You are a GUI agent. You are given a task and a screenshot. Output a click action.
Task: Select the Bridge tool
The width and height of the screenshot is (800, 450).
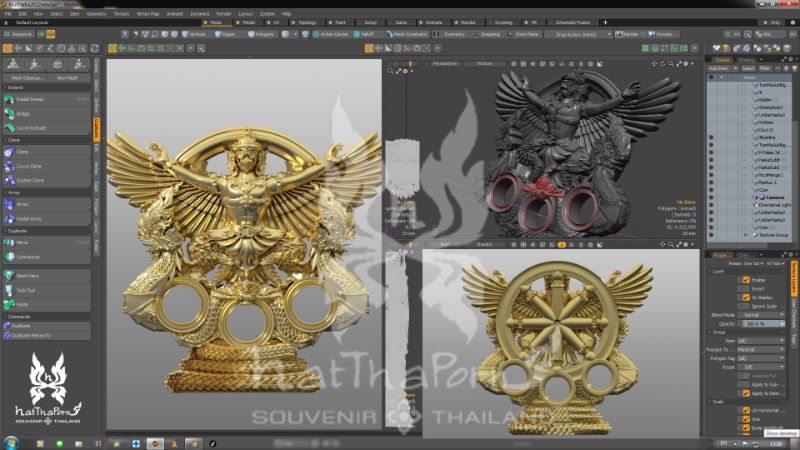47,114
